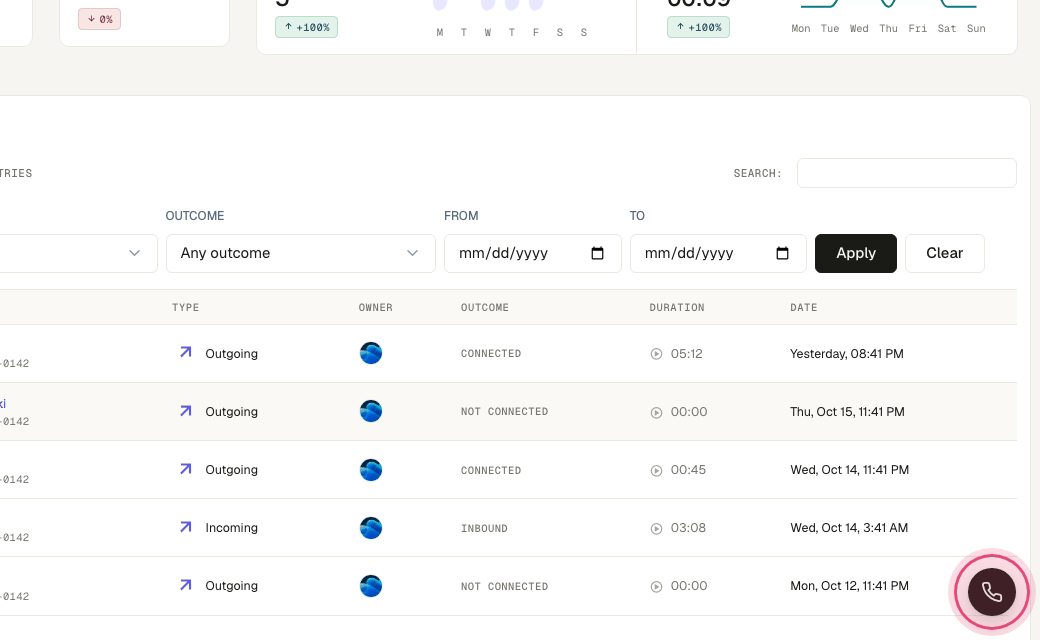
Task: Click outgoing arrow icon in Thu, Oct 15 row
Action: click(186, 411)
